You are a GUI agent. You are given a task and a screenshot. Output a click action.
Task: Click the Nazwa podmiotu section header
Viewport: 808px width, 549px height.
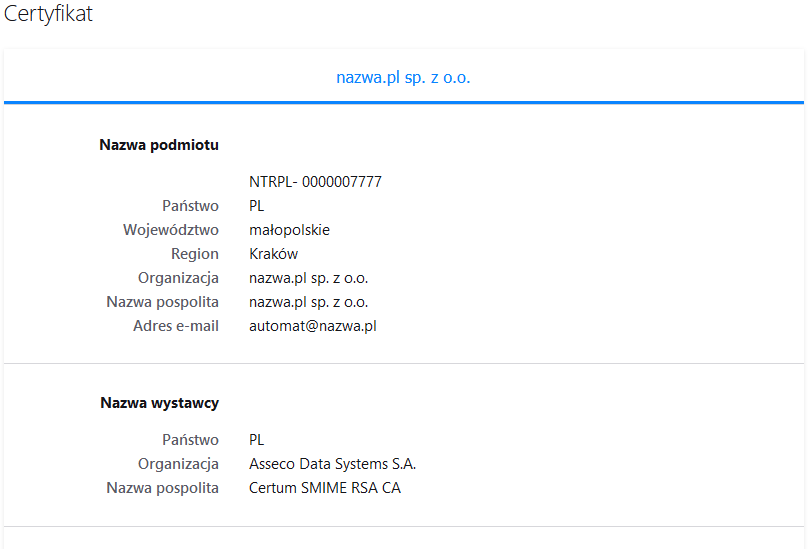coord(159,145)
